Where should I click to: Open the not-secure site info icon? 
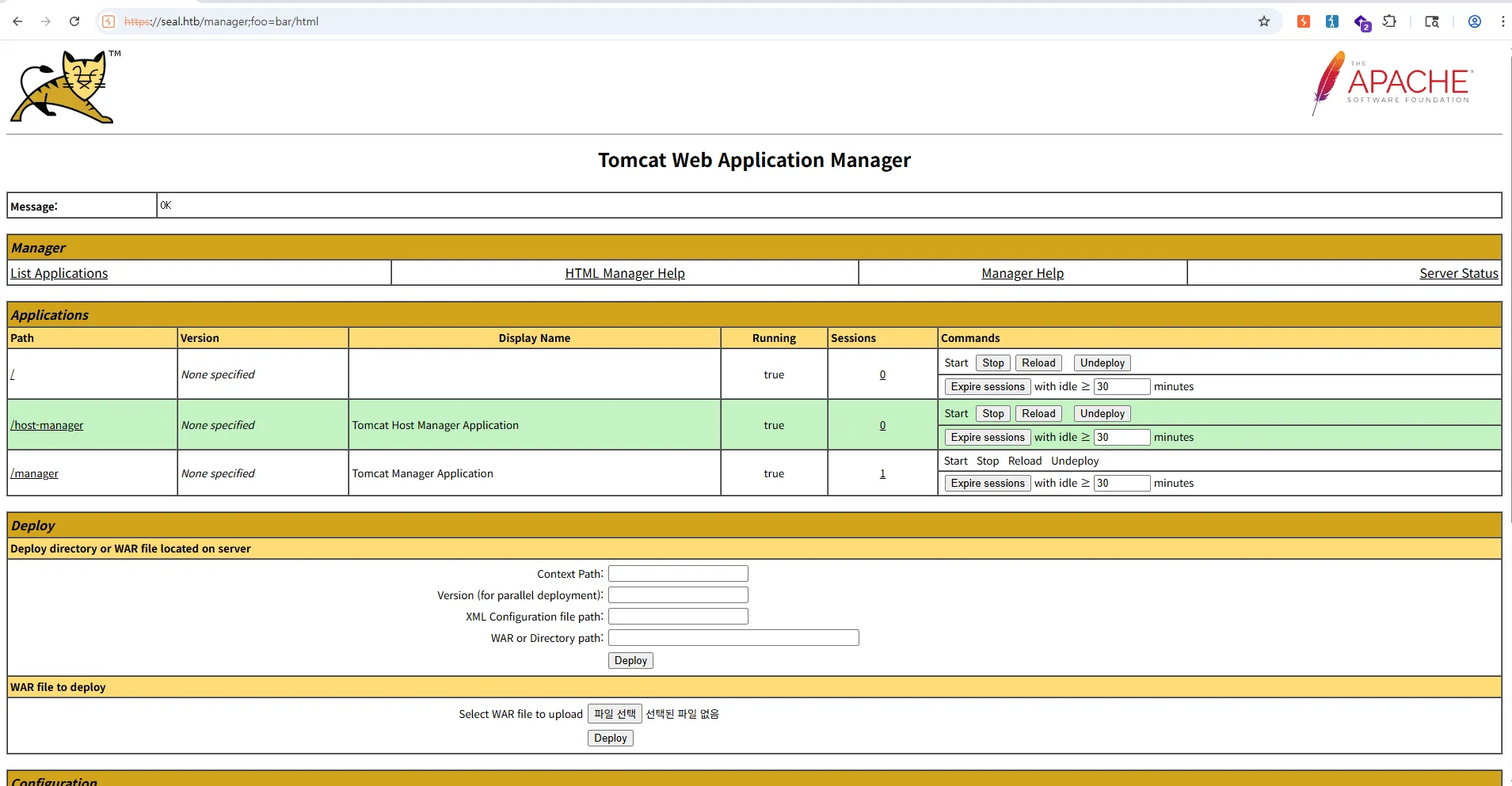[x=109, y=21]
